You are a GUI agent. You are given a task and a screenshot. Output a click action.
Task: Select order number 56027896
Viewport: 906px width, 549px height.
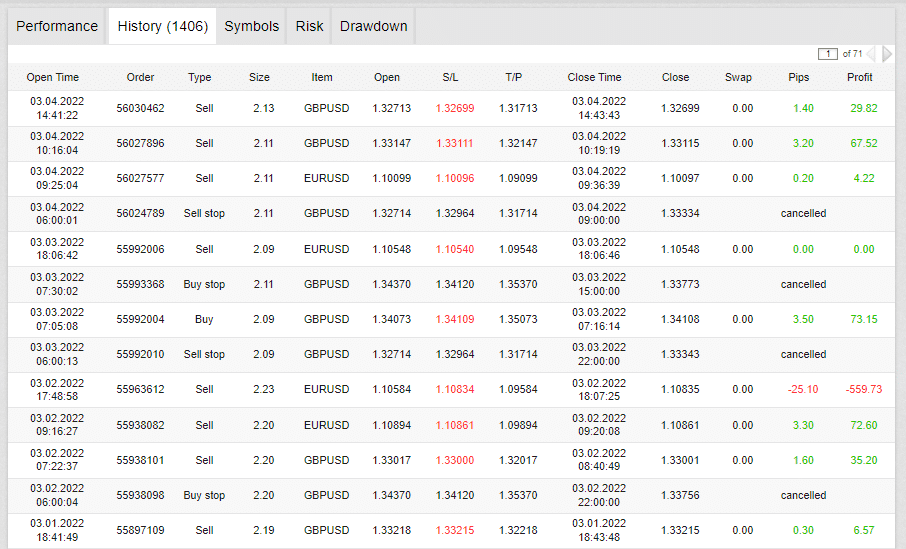(x=140, y=143)
